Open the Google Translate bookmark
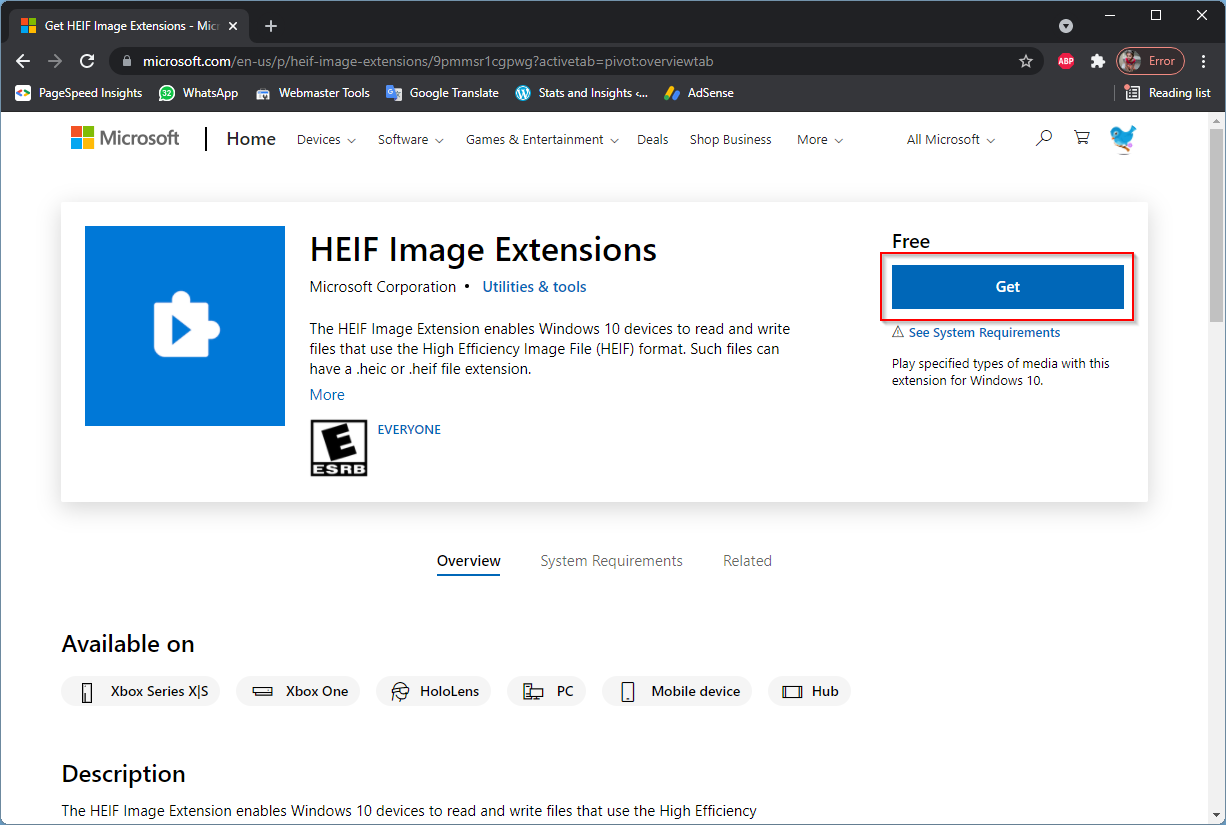This screenshot has width=1226, height=825. 443,93
